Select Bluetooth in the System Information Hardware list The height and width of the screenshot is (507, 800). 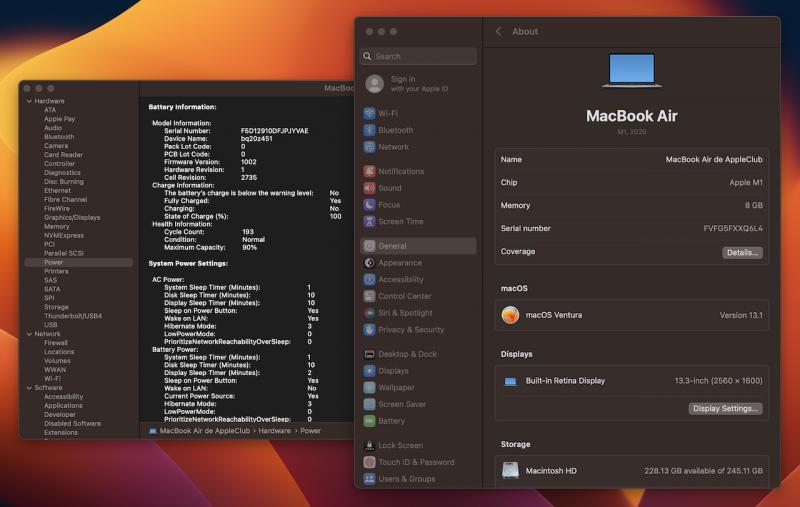[59, 137]
